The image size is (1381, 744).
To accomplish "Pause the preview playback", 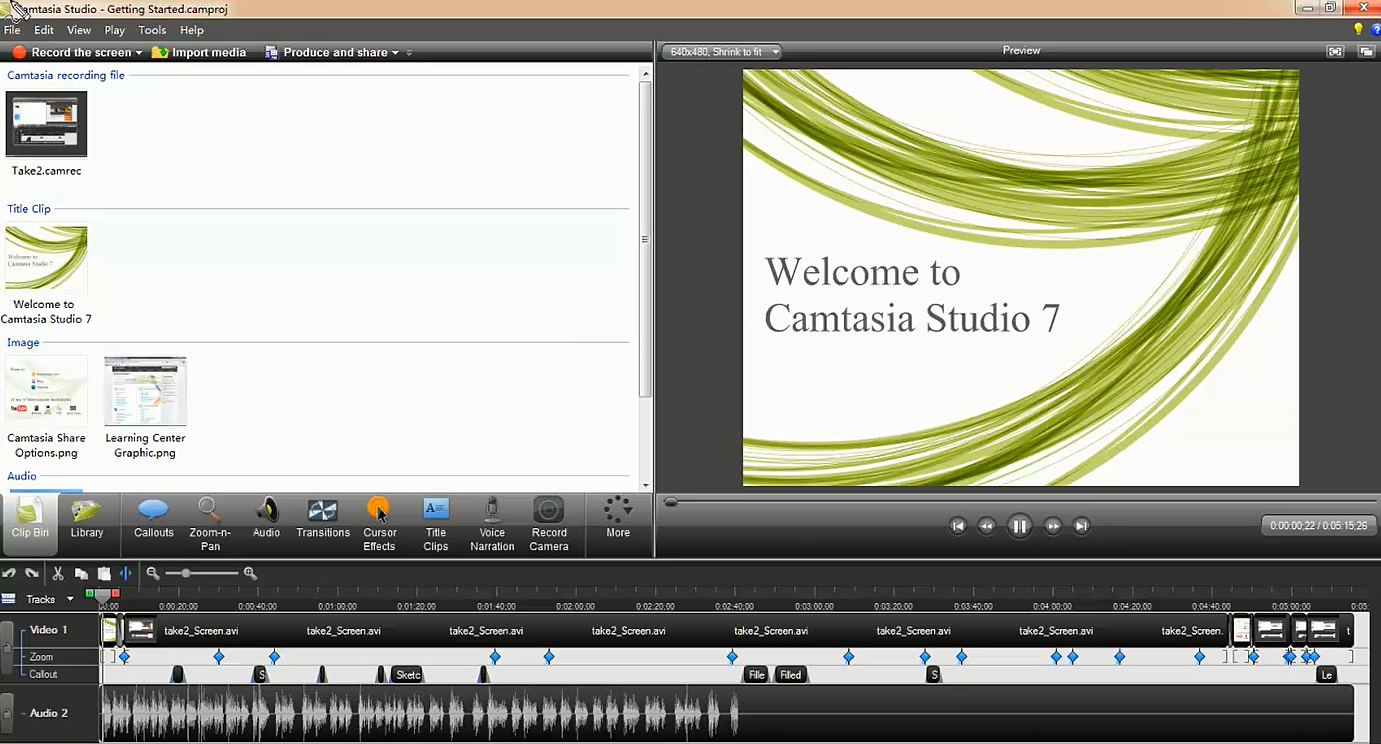I will (1019, 526).
